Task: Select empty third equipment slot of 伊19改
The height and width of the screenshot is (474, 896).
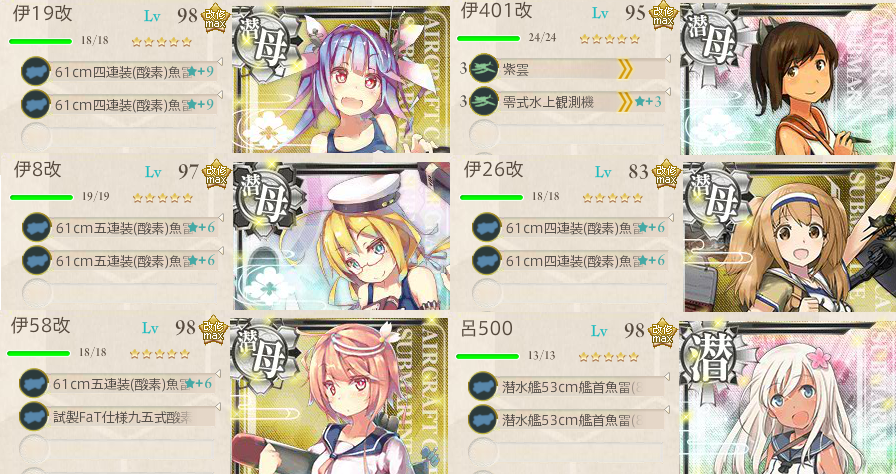Action: click(120, 137)
